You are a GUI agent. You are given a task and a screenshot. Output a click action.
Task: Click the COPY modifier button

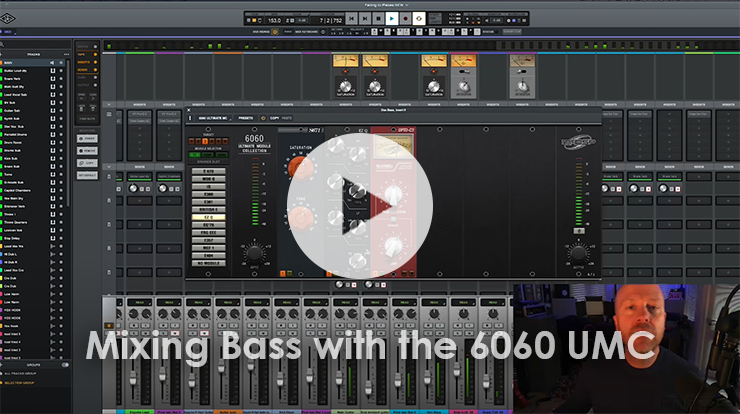[x=87, y=163]
